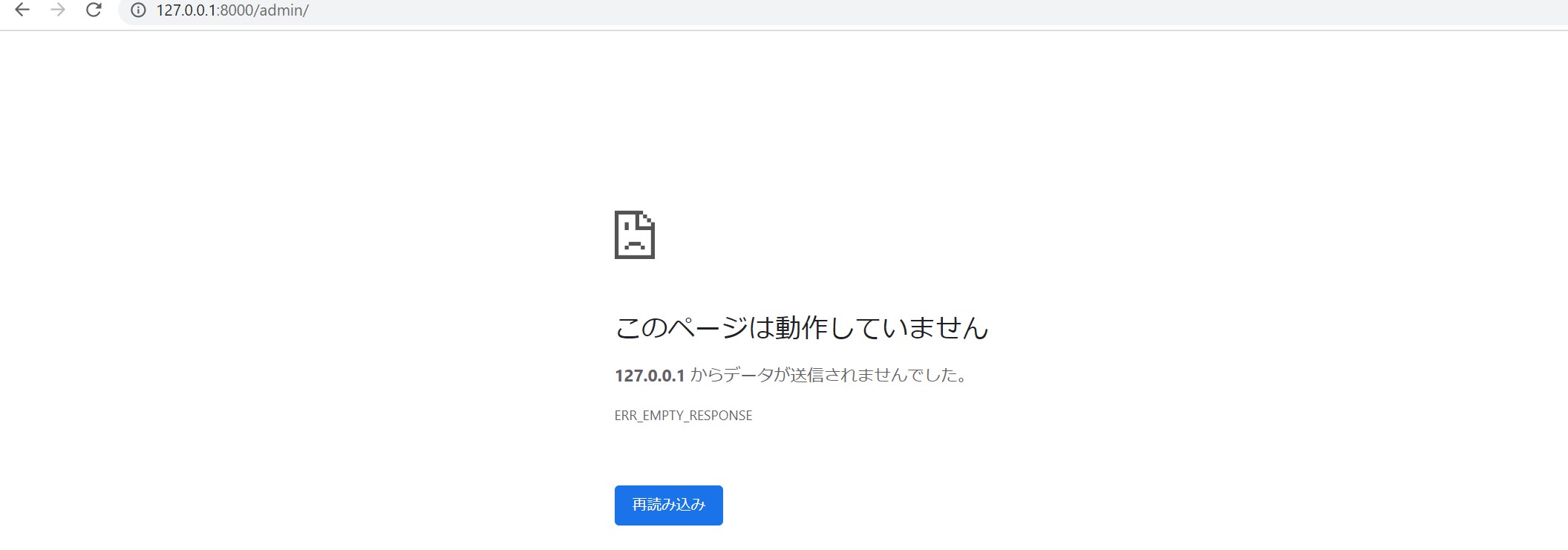Click the bold 127.0.0.1 in error message
Screen dimensions: 1568x550
click(649, 376)
